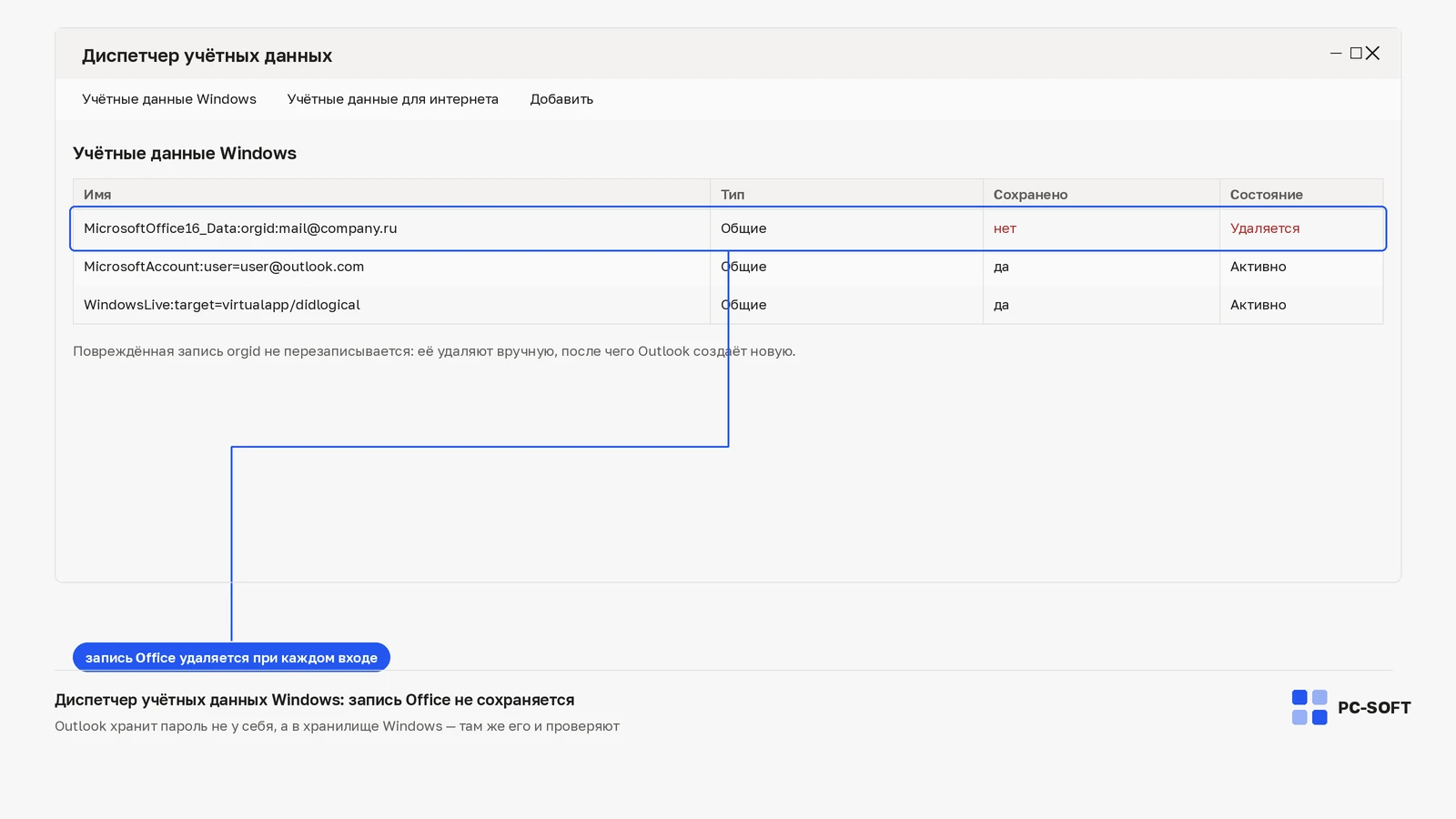The height and width of the screenshot is (819, 1456).
Task: Click the note about повреждённая запись orgid
Action: click(x=434, y=351)
